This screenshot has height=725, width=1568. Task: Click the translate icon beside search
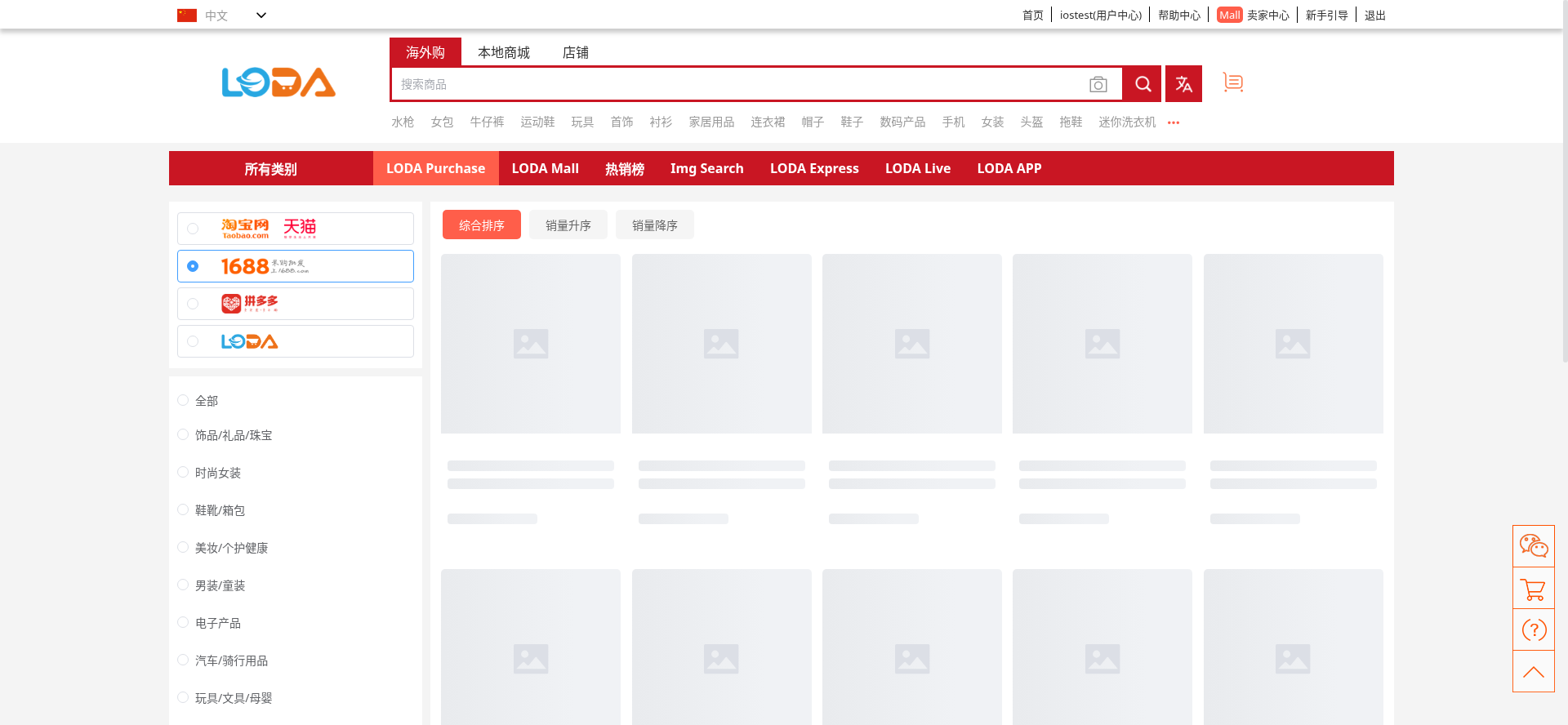point(1183,84)
